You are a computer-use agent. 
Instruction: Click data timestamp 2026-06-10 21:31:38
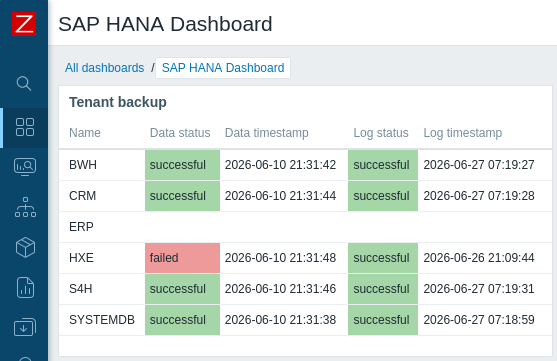point(280,319)
